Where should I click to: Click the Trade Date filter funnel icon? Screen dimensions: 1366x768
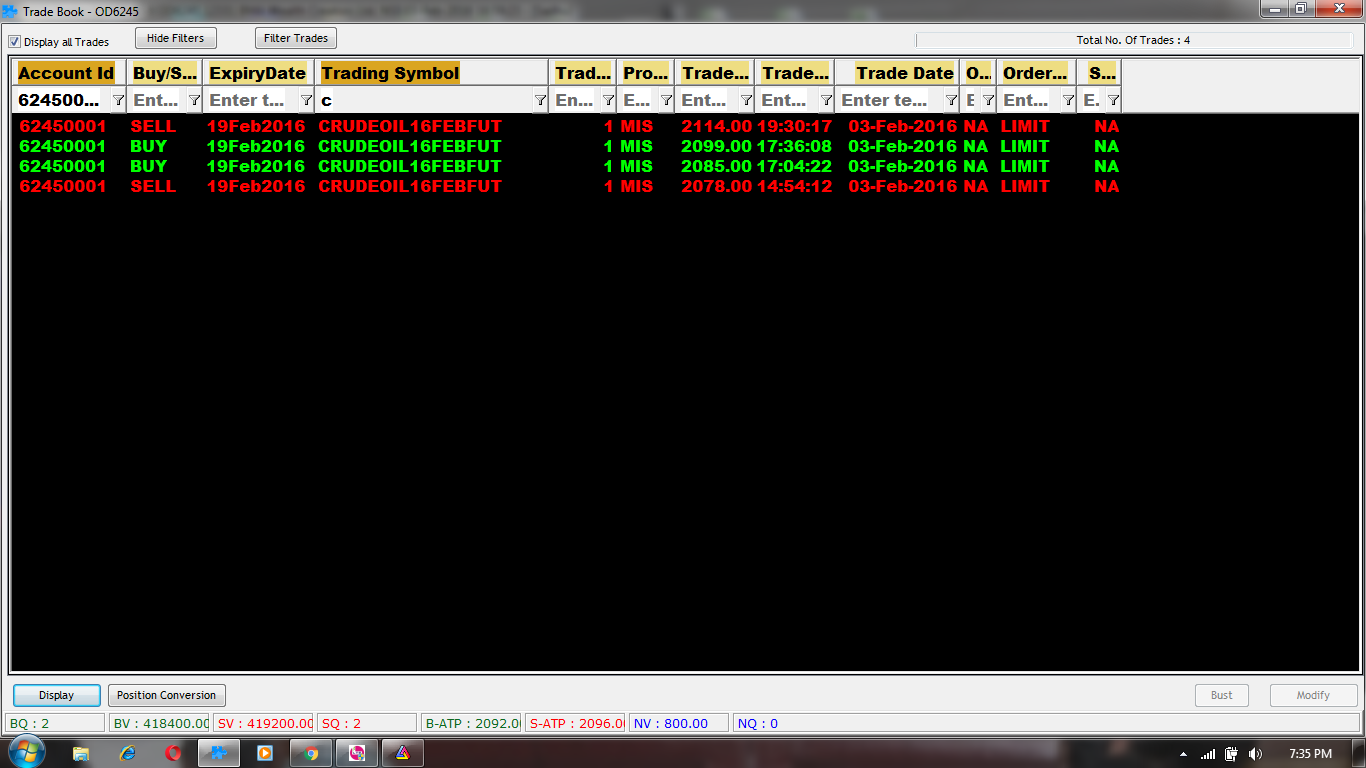pyautogui.click(x=951, y=100)
